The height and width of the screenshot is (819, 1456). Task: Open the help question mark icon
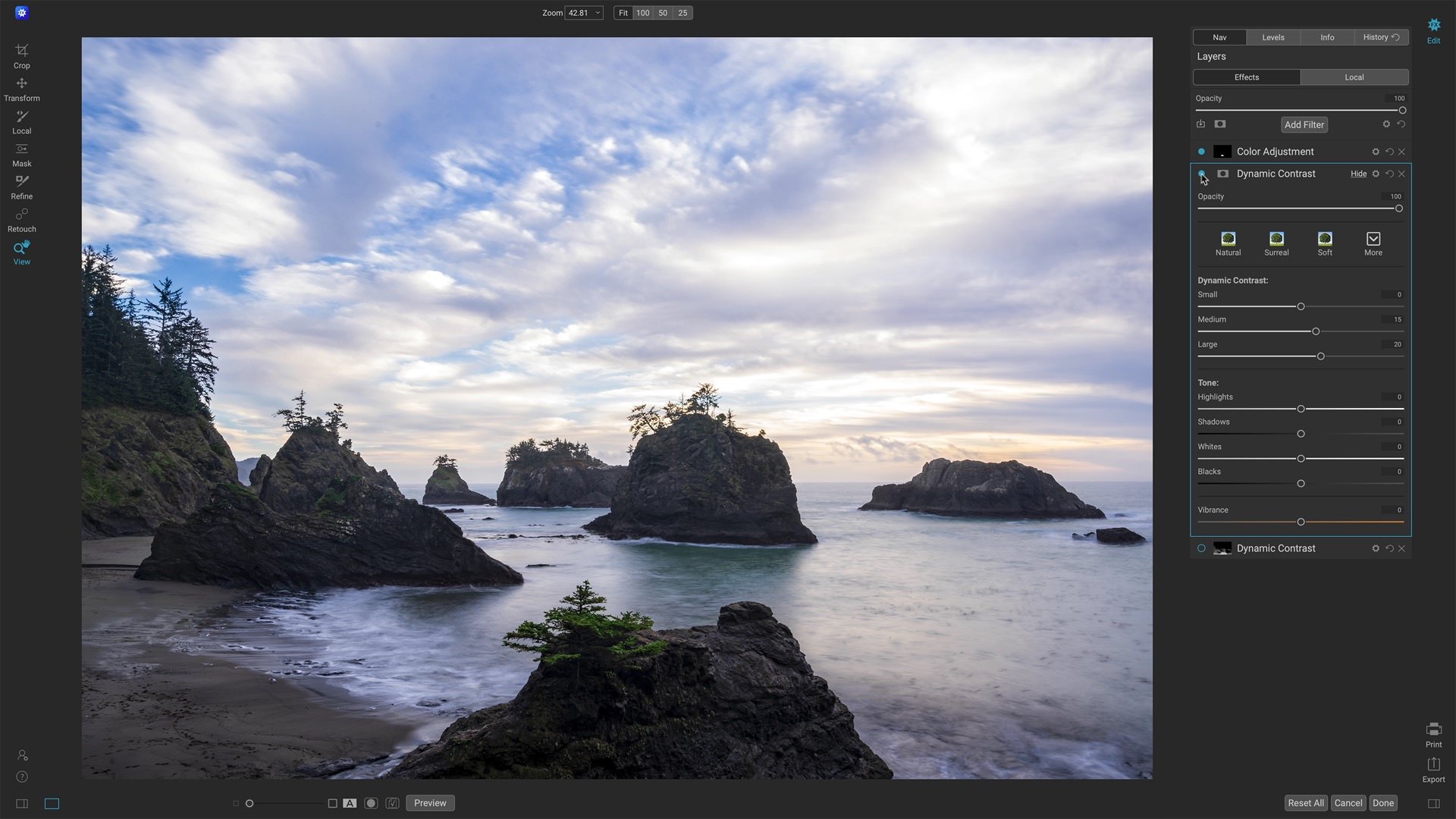point(22,777)
